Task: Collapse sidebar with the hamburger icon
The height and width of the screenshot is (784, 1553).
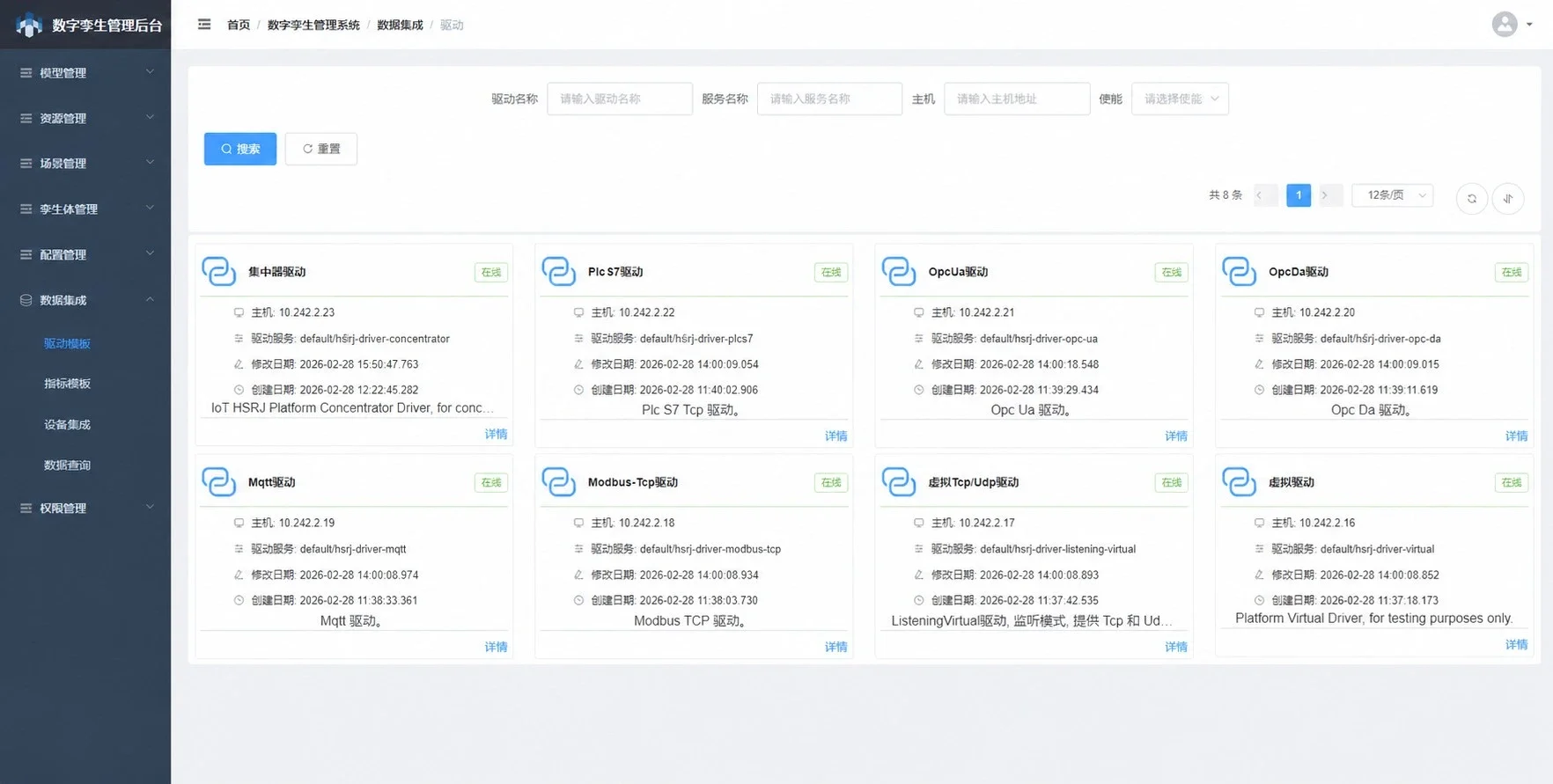Action: (204, 25)
